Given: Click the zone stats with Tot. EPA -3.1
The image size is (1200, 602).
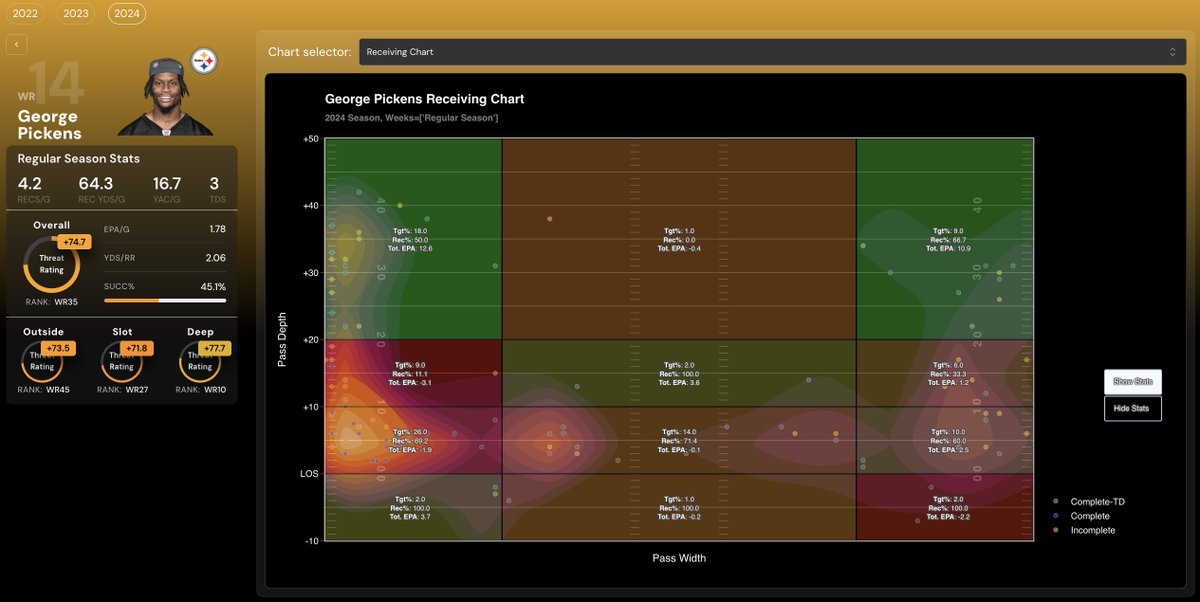Looking at the screenshot, I should (x=411, y=374).
